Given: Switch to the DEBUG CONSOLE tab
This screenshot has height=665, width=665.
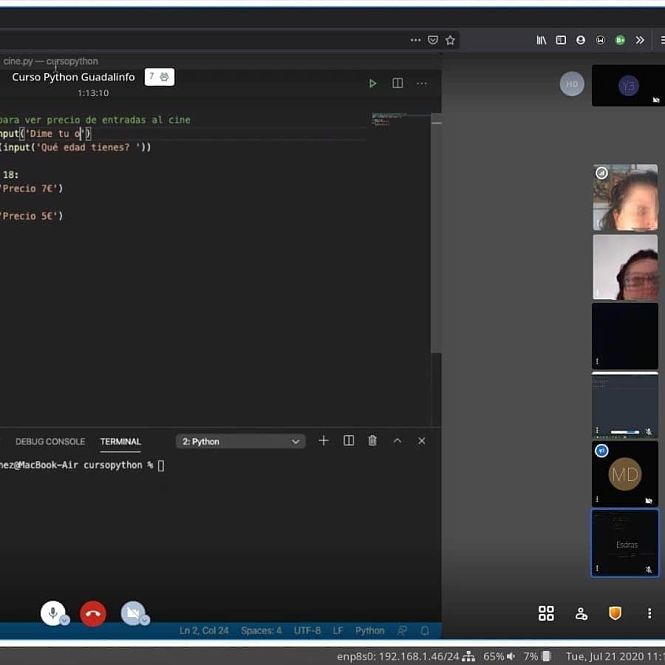Looking at the screenshot, I should click(50, 441).
